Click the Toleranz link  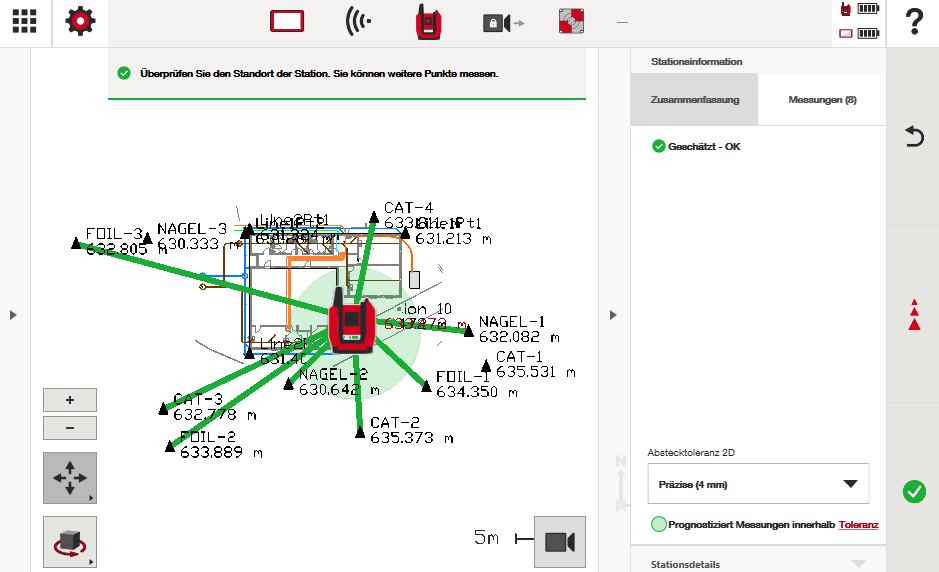858,524
